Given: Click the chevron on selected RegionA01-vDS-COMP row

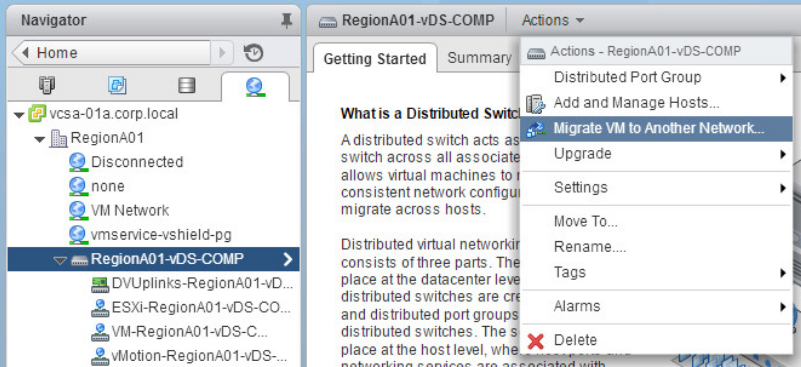Looking at the screenshot, I should pyautogui.click(x=288, y=260).
